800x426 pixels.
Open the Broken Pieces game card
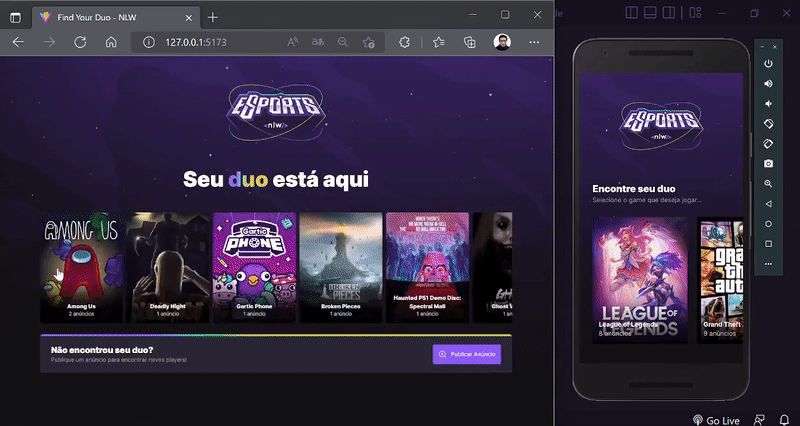coord(341,267)
